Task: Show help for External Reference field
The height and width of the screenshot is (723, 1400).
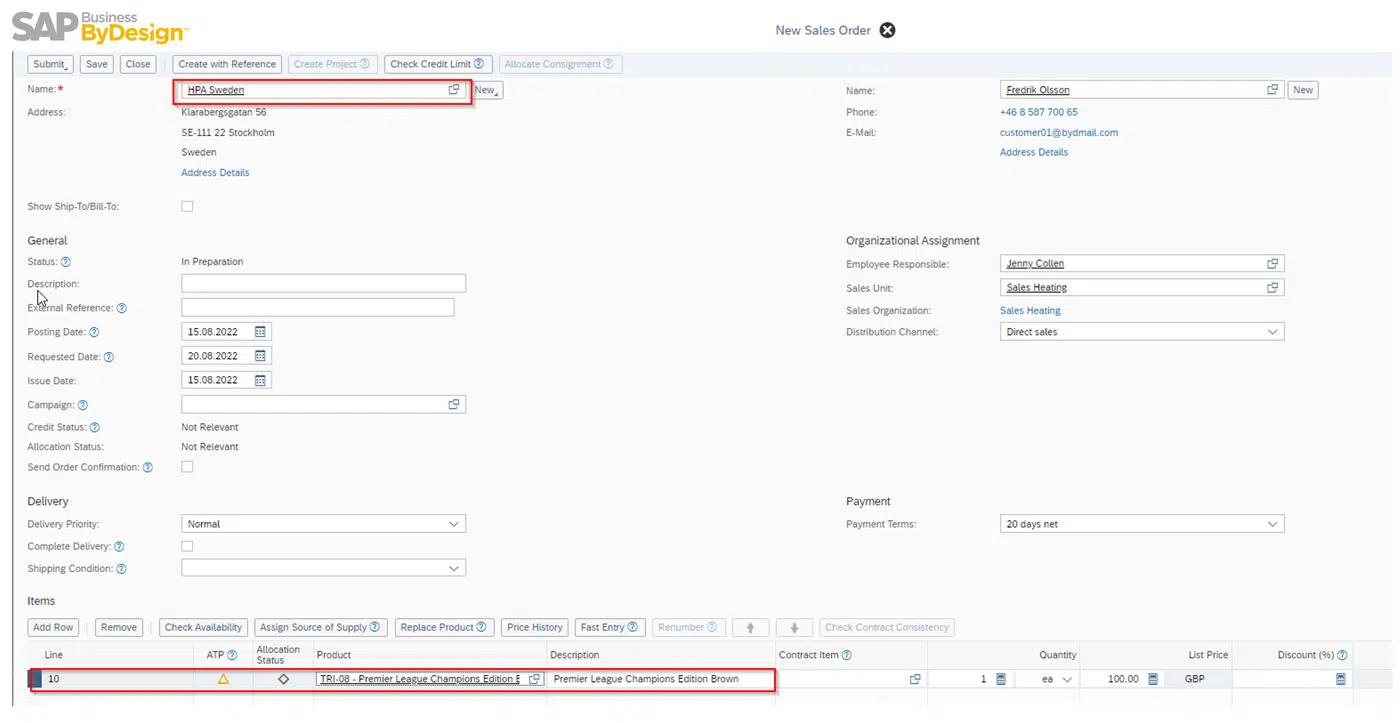Action: pyautogui.click(x=122, y=308)
